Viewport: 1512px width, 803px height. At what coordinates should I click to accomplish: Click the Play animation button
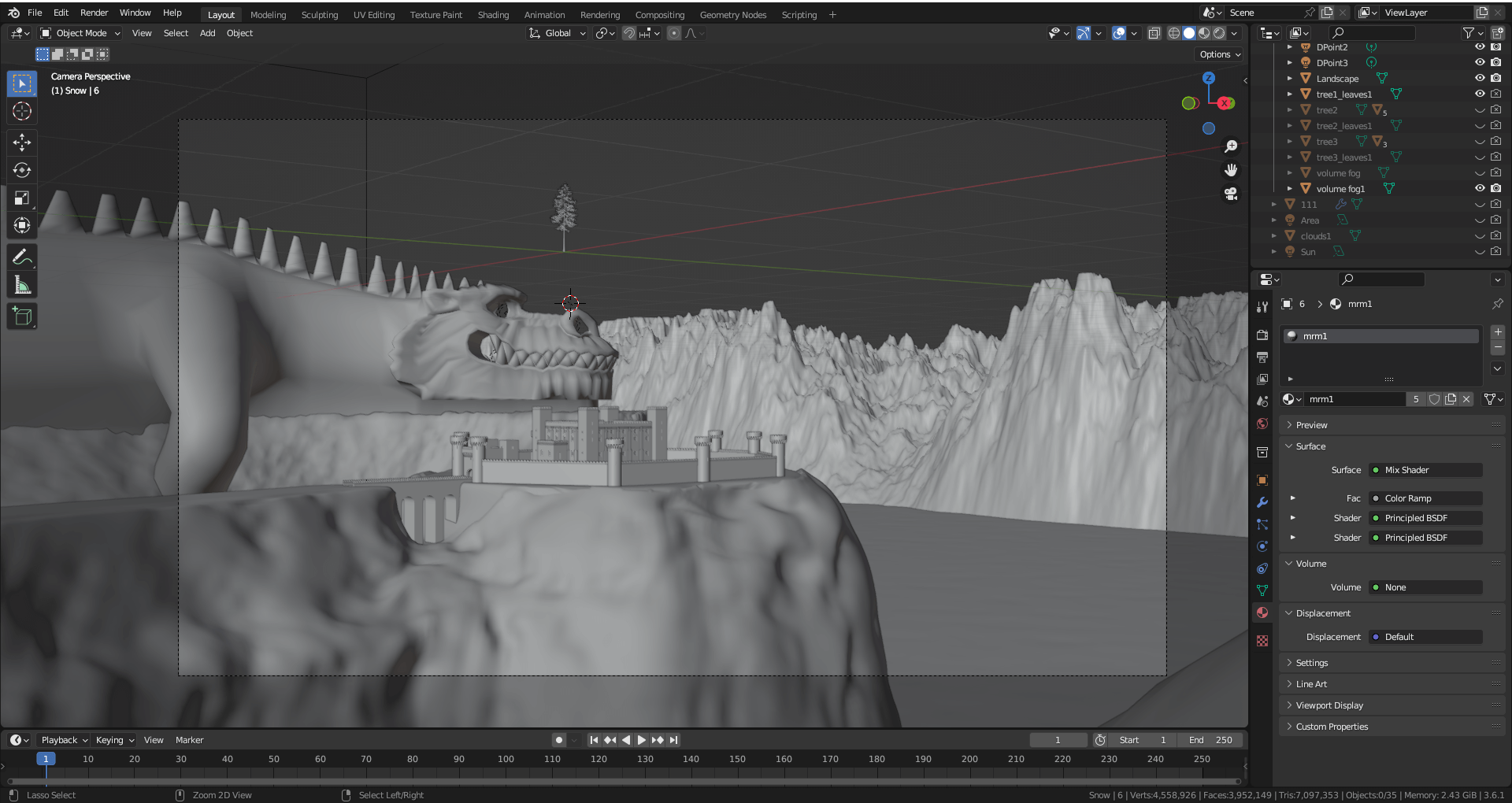[x=641, y=740]
